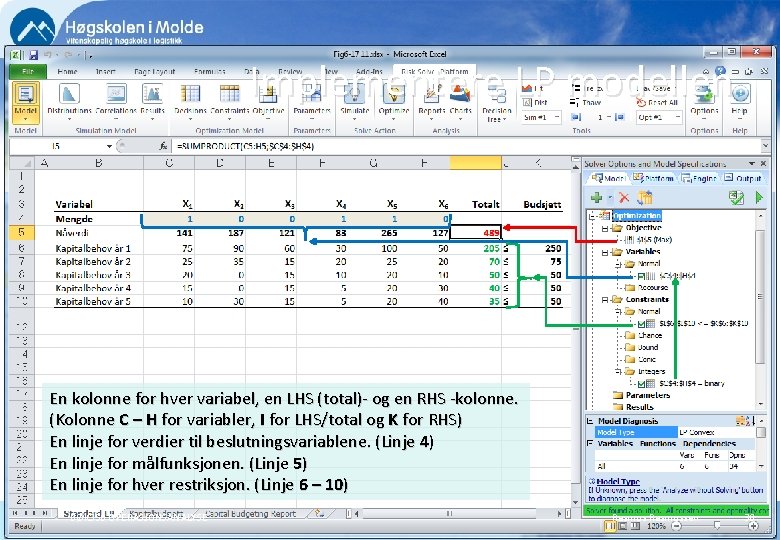Click the Dist tool
This screenshot has width=780, height=540.
pos(535,102)
